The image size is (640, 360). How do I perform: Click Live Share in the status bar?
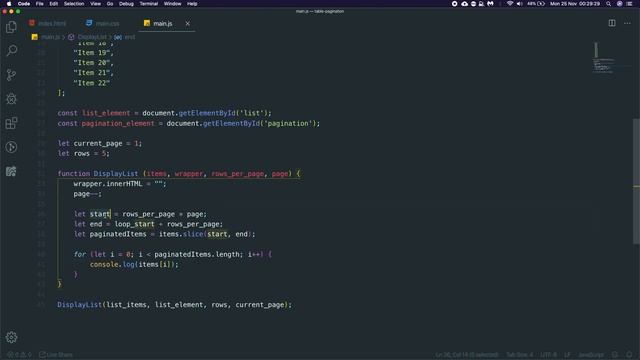click(x=56, y=355)
